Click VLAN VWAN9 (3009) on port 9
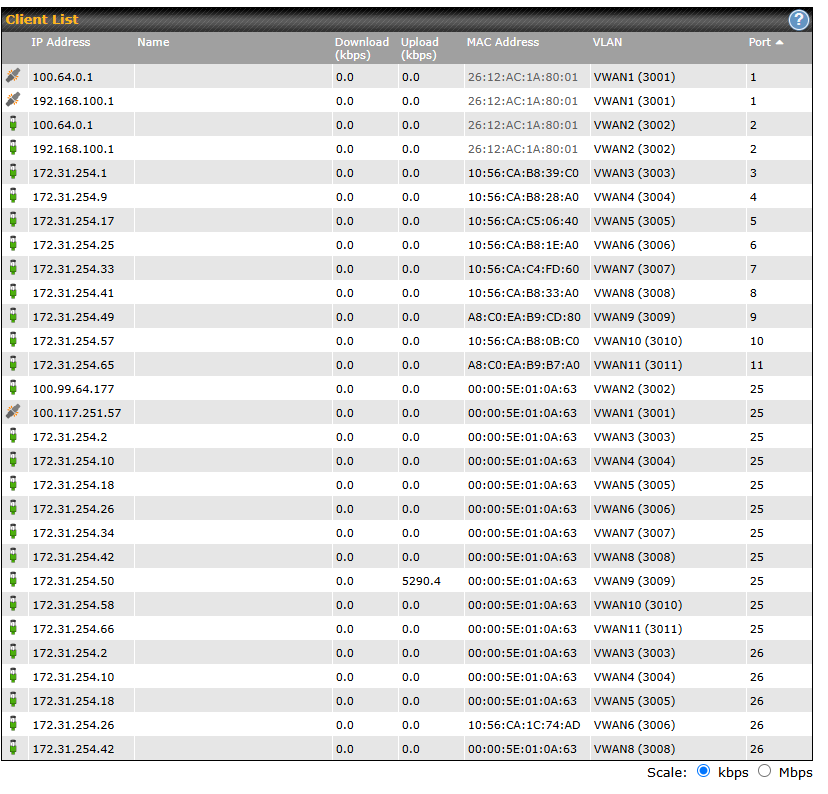This screenshot has height=794, width=828. pyautogui.click(x=634, y=317)
